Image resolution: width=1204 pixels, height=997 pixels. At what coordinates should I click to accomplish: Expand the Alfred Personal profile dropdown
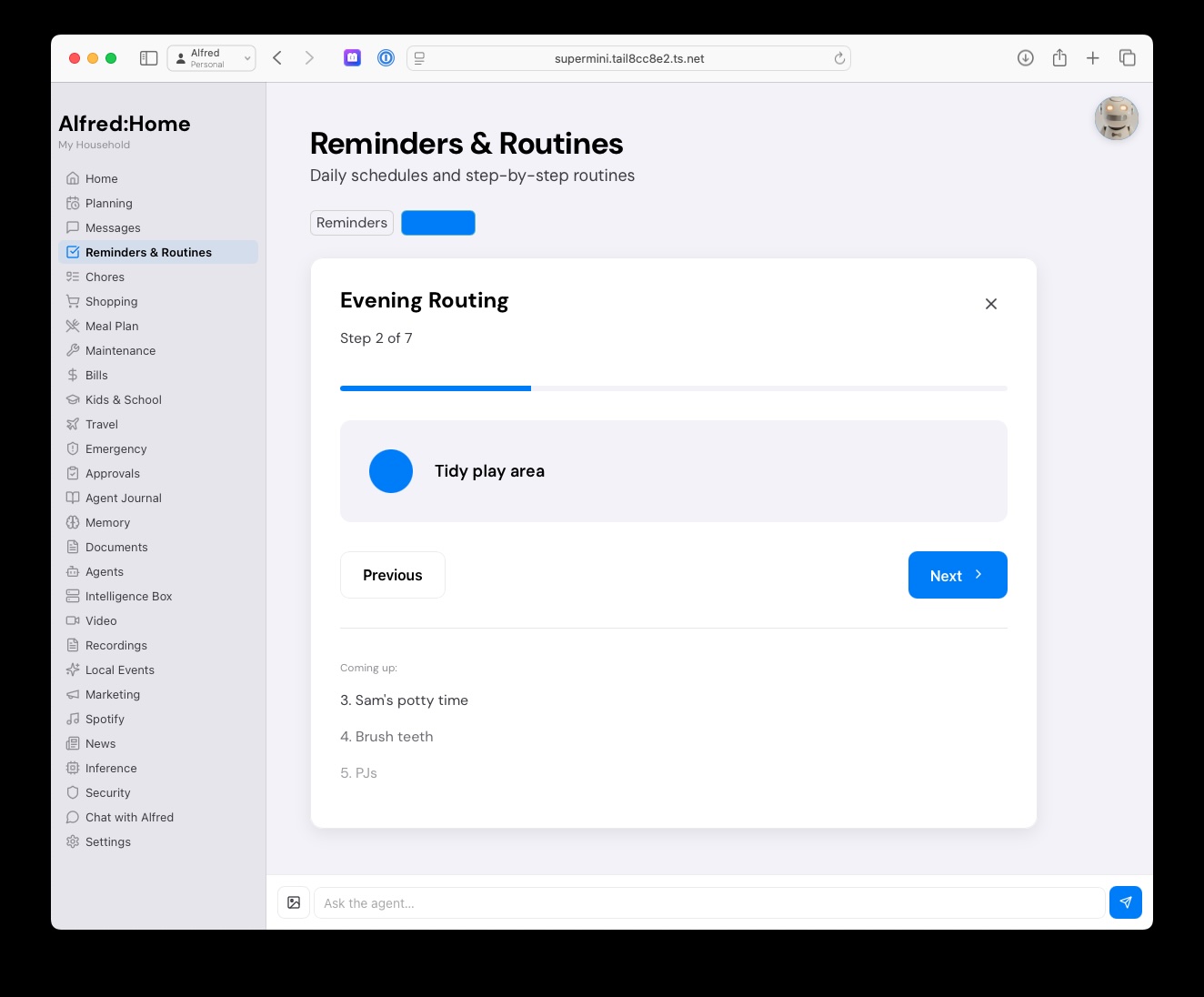pyautogui.click(x=211, y=57)
